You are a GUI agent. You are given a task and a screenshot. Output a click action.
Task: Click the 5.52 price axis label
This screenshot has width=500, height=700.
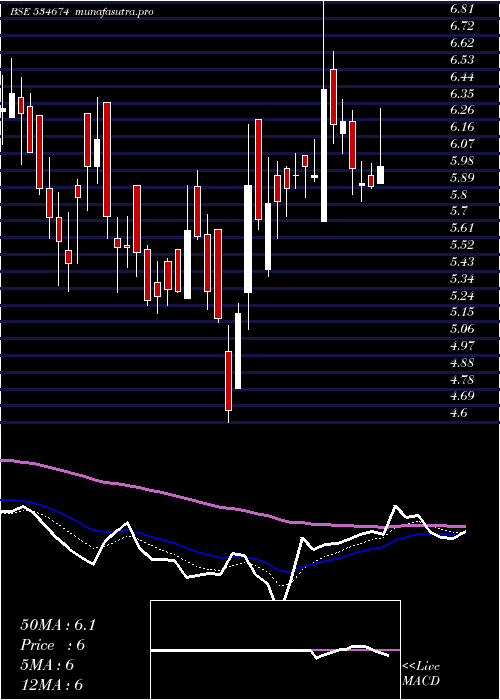click(462, 245)
